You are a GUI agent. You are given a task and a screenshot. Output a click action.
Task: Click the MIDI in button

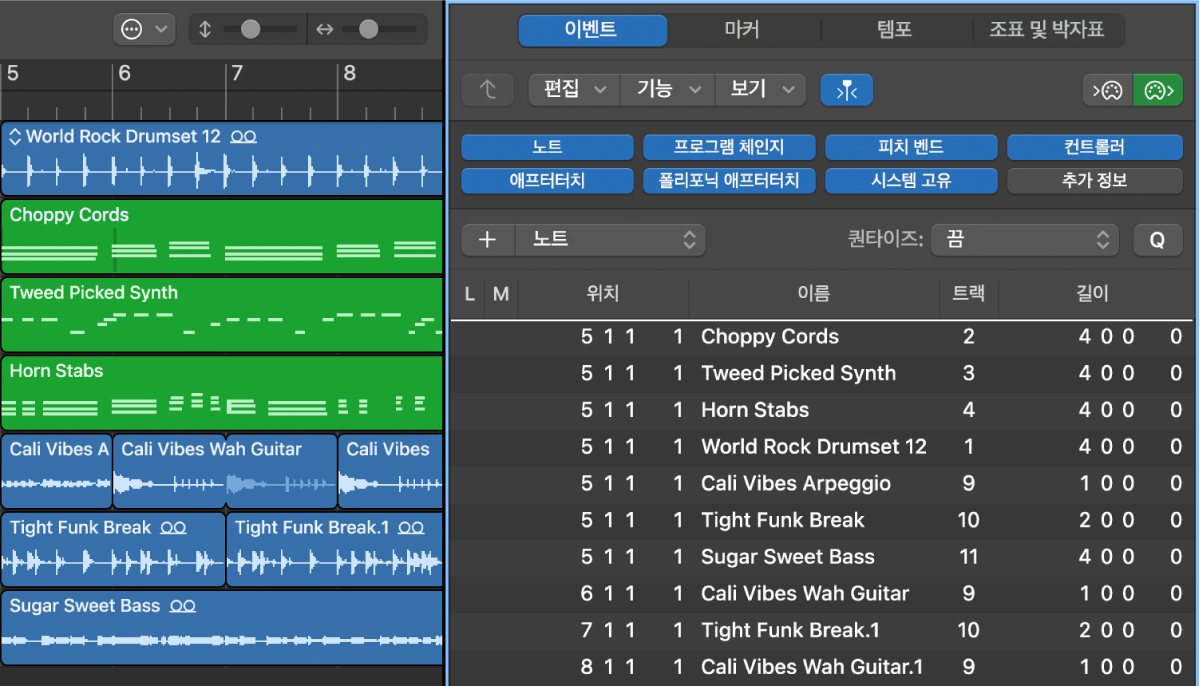point(1107,90)
